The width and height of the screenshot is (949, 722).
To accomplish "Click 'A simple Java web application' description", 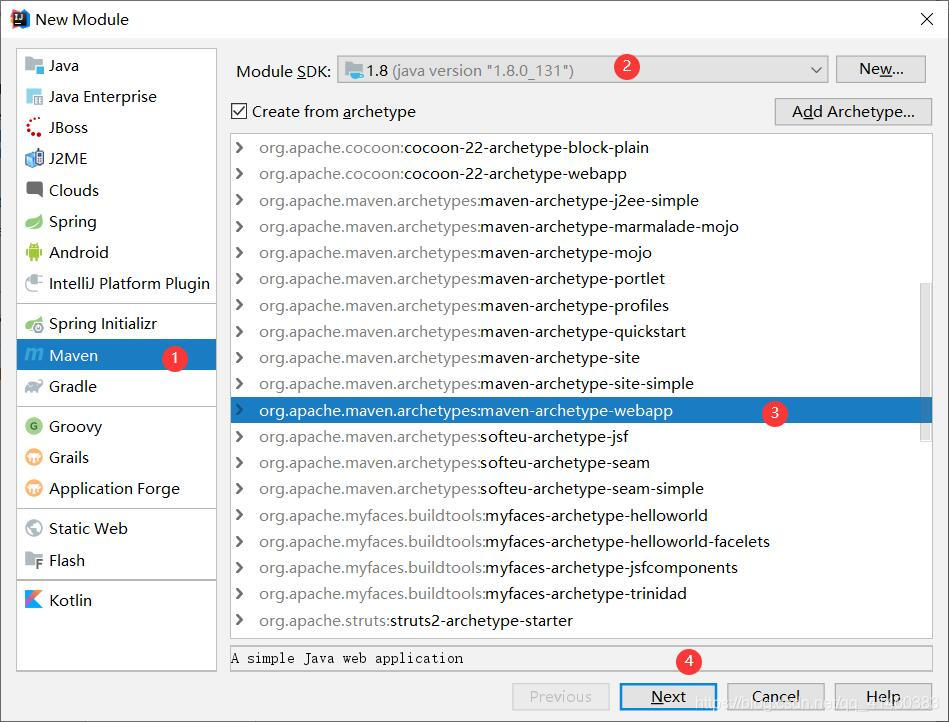I will point(347,658).
